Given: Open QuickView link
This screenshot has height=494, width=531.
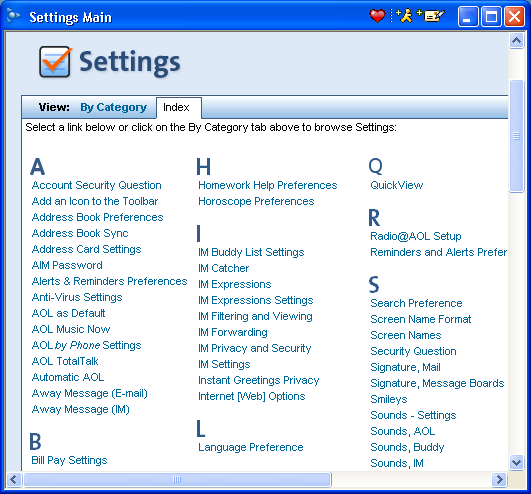Looking at the screenshot, I should click(397, 185).
